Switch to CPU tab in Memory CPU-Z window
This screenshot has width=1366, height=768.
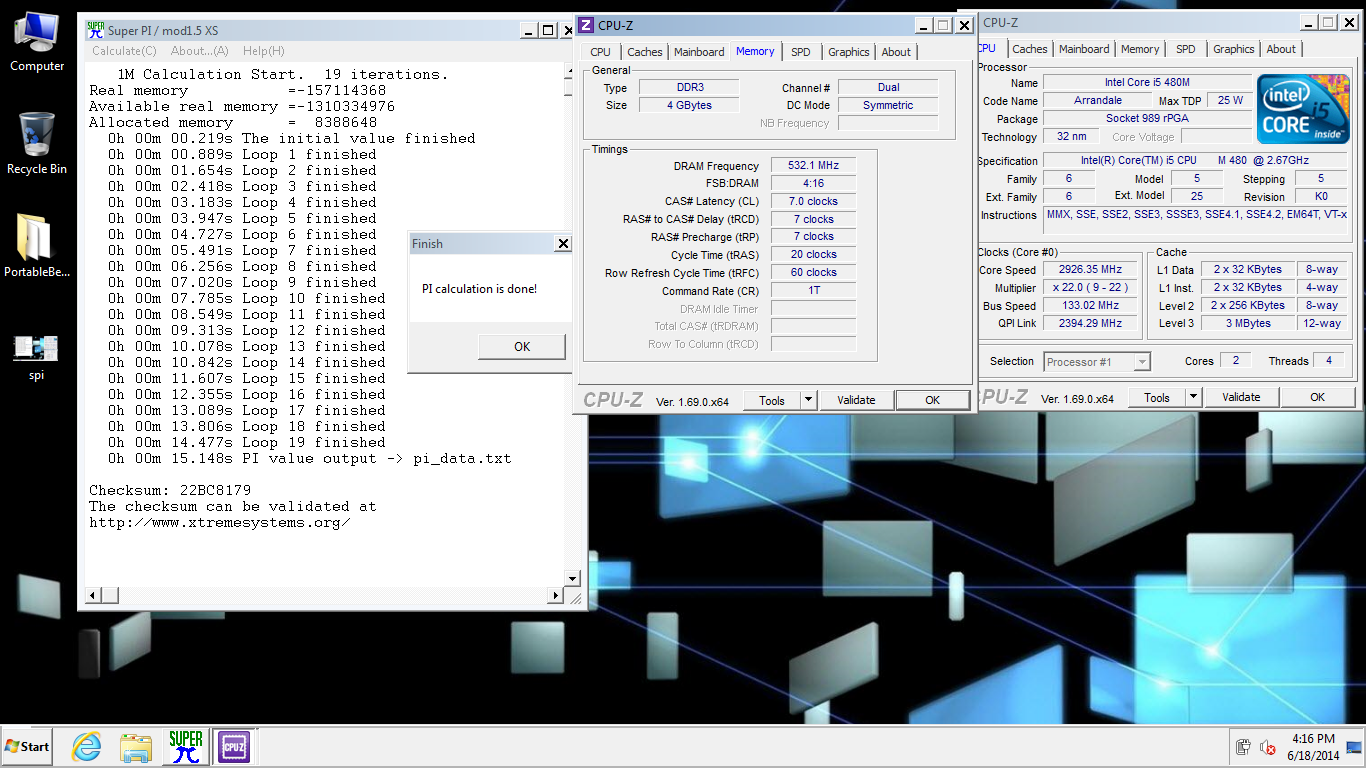pyautogui.click(x=600, y=52)
